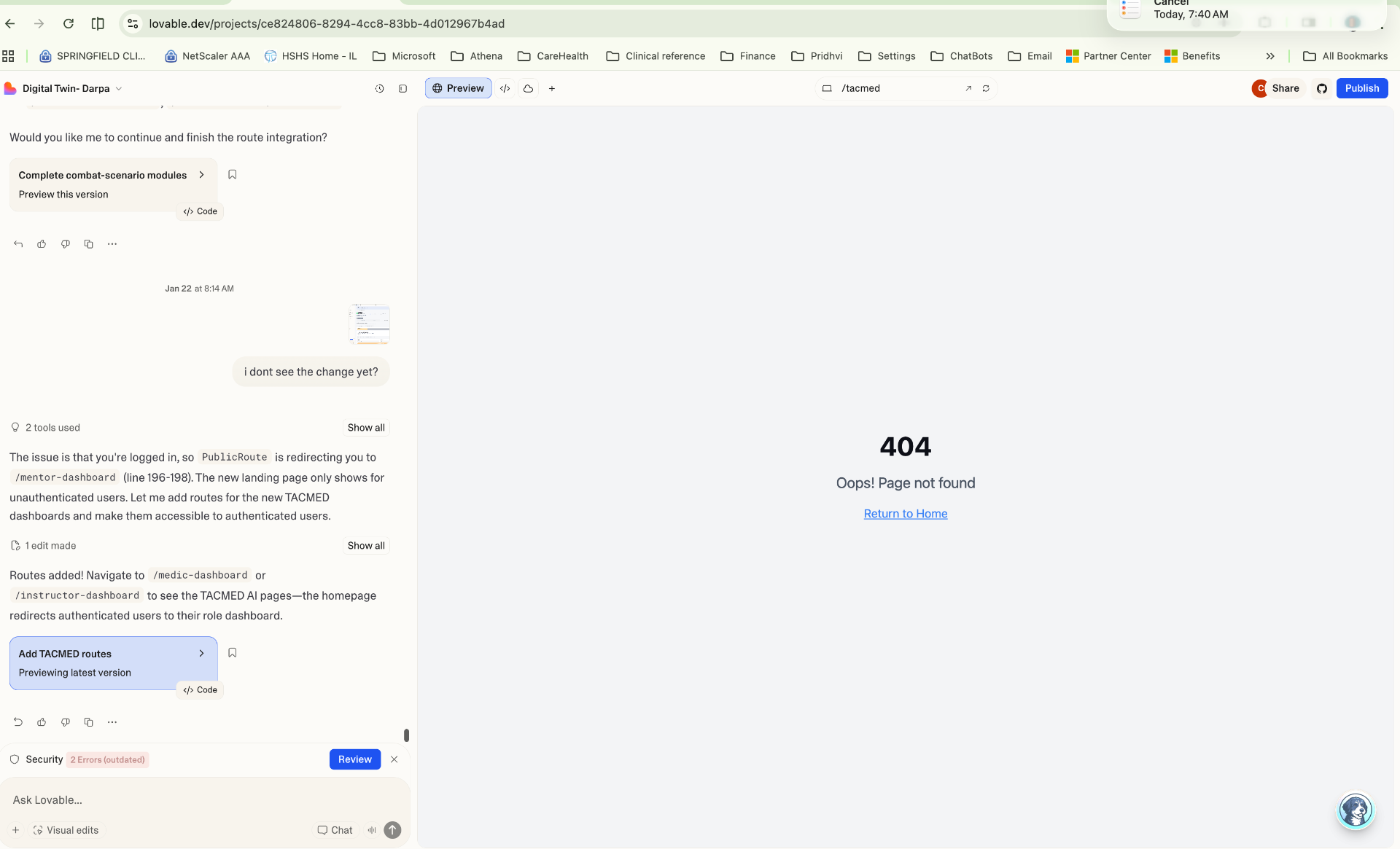This screenshot has width=1400, height=849.
Task: Open the GitHub integration icon
Action: [x=1321, y=88]
